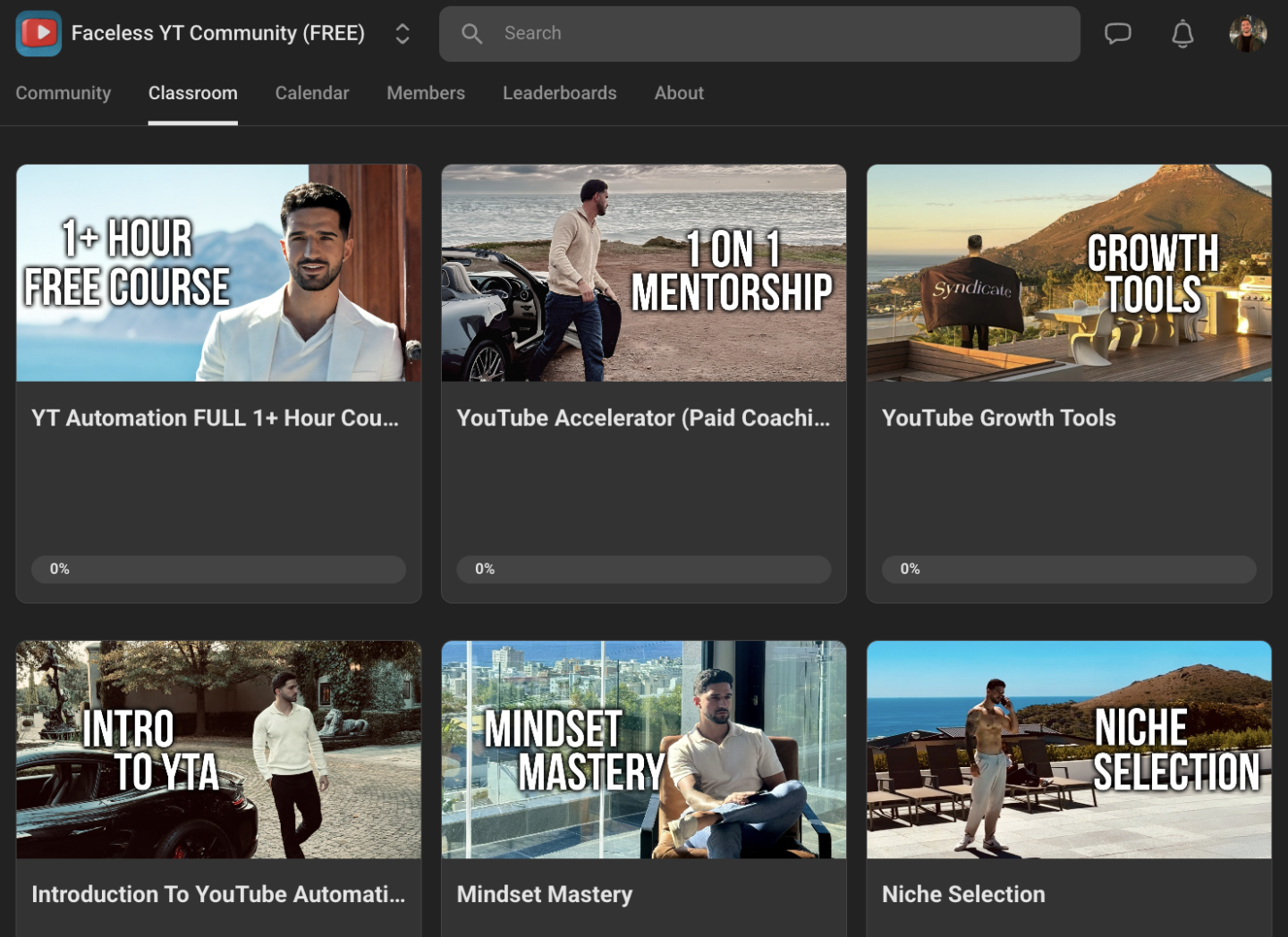Open the 1 on 1 Mentorship thumbnail

click(644, 273)
